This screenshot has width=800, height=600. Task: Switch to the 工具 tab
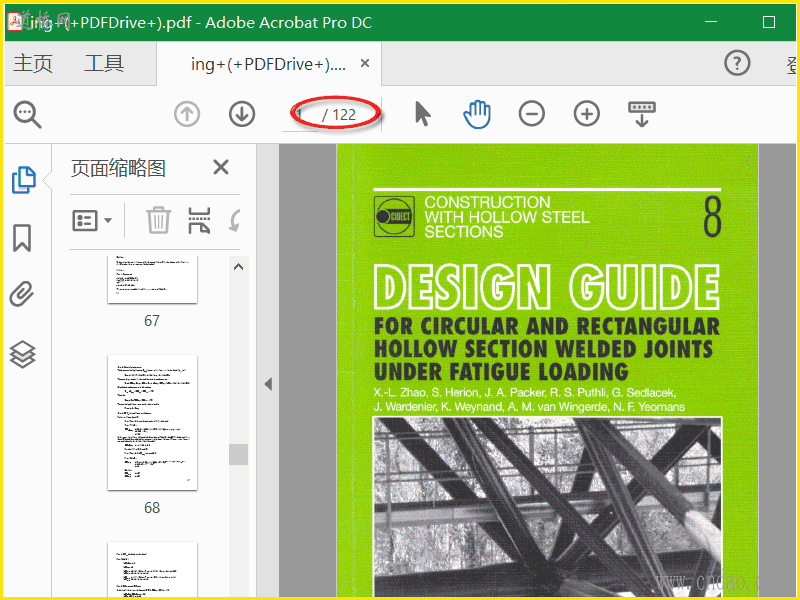coord(104,63)
